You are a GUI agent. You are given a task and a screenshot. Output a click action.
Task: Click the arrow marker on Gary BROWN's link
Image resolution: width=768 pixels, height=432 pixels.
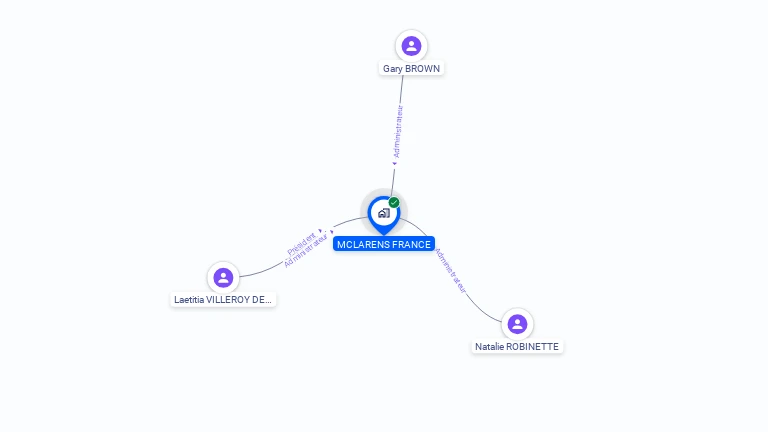(x=394, y=164)
